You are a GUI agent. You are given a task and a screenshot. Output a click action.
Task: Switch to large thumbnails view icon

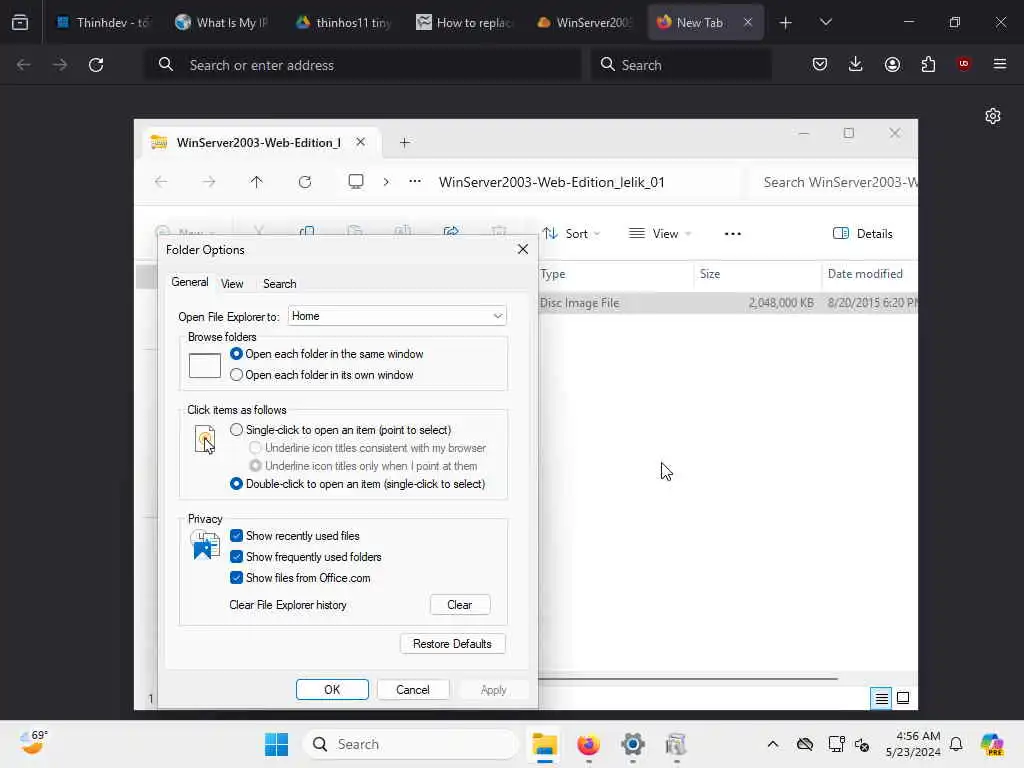(903, 698)
